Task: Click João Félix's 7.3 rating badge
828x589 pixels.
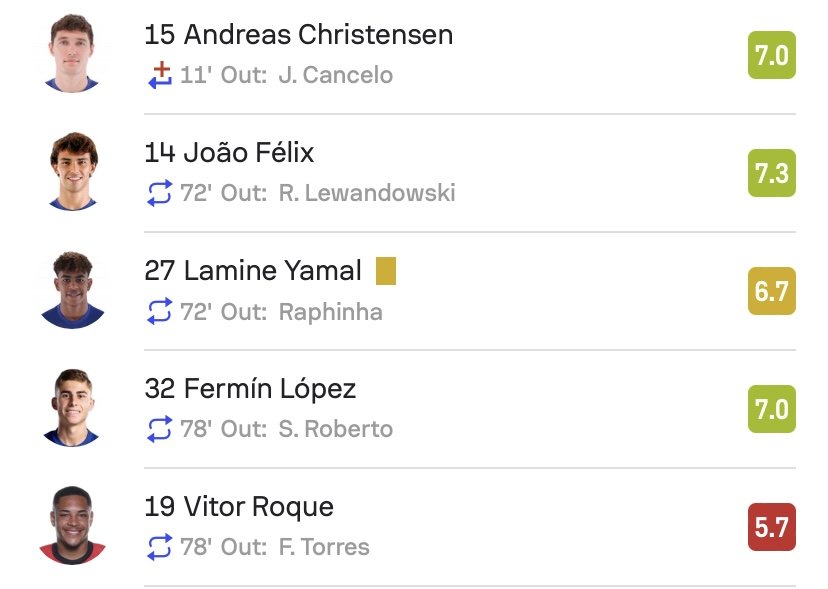Action: point(771,173)
